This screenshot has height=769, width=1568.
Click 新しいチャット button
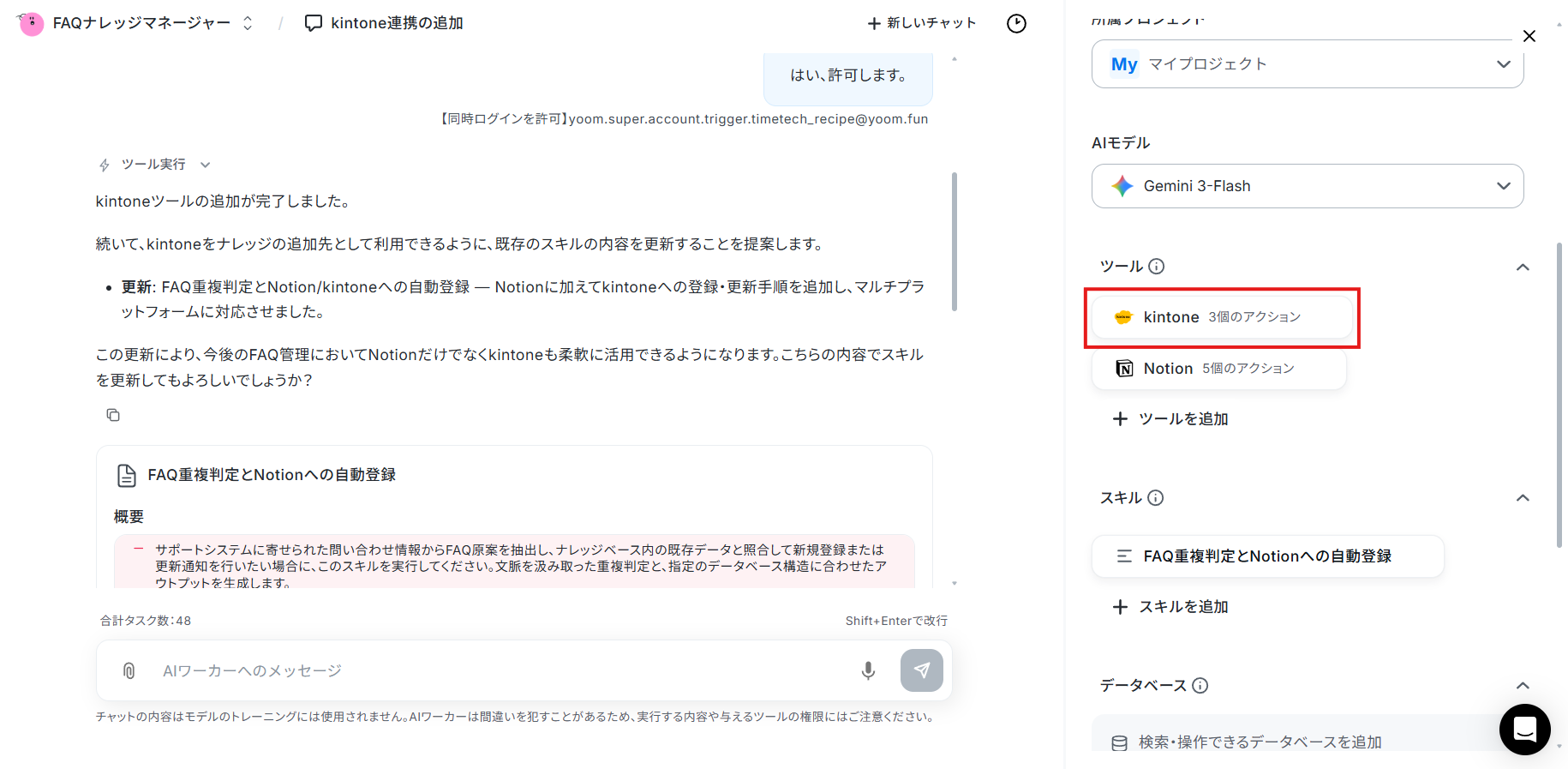coord(922,23)
